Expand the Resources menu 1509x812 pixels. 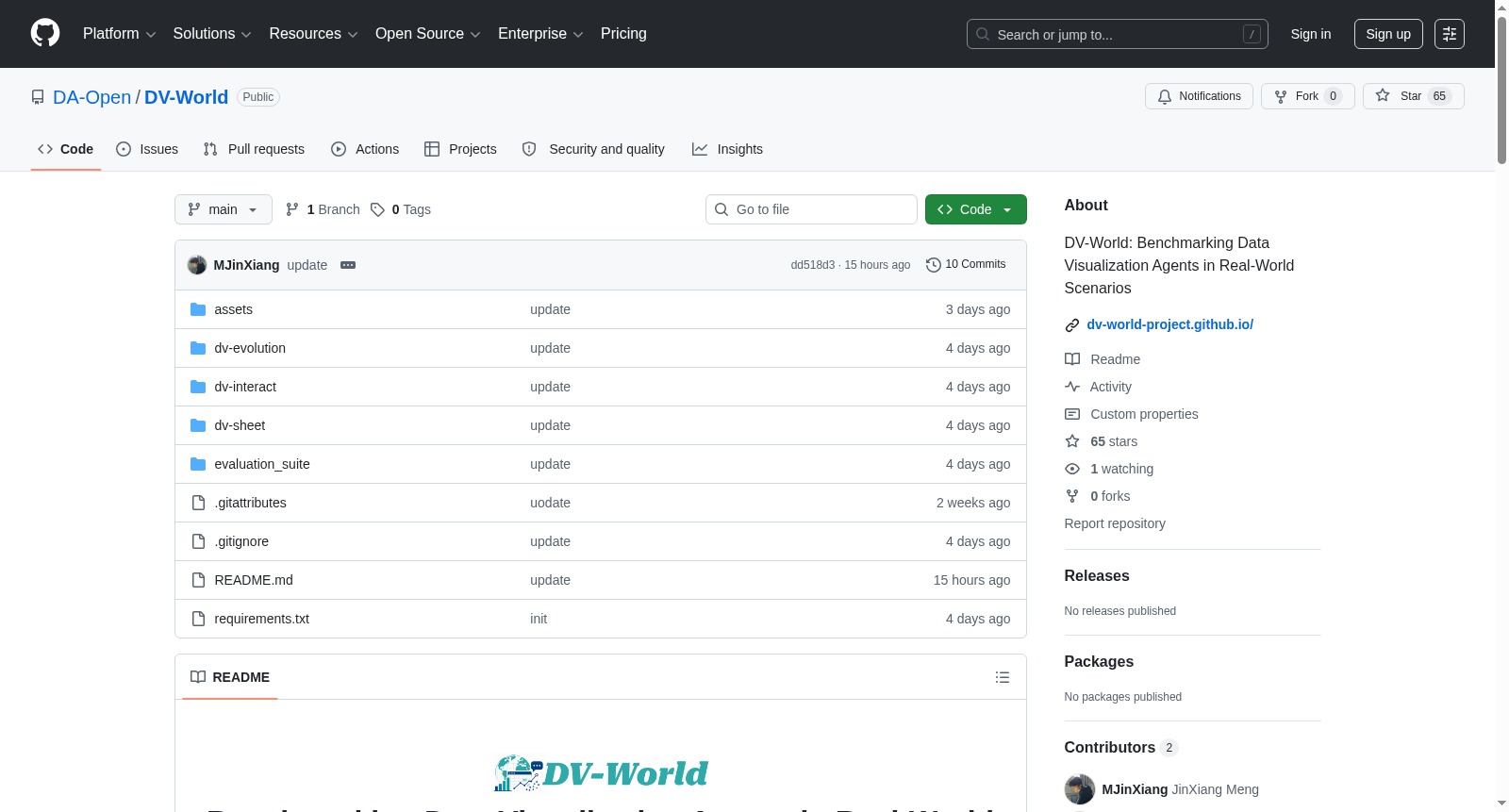[x=313, y=34]
